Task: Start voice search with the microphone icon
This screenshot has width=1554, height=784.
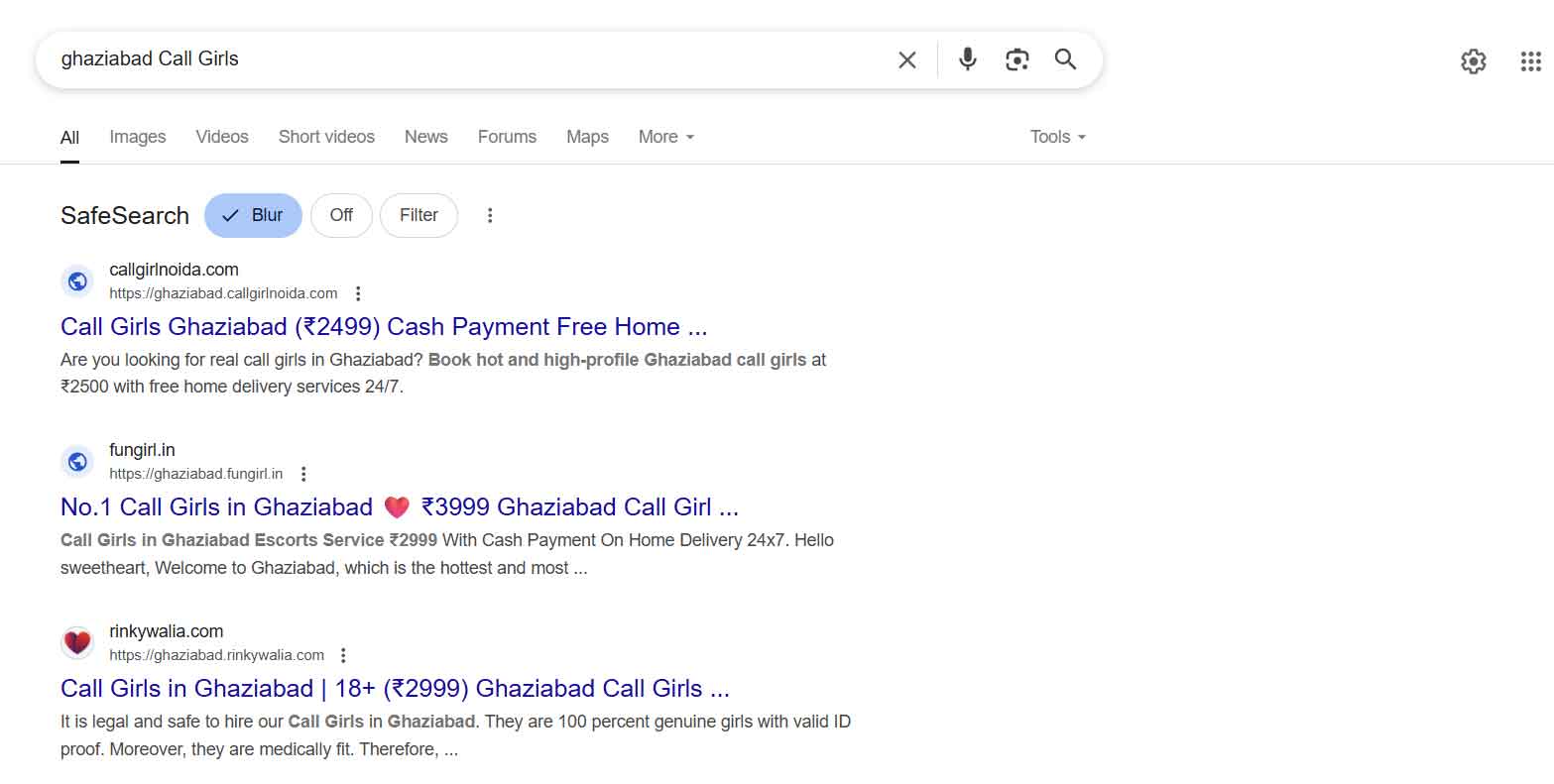Action: tap(967, 59)
